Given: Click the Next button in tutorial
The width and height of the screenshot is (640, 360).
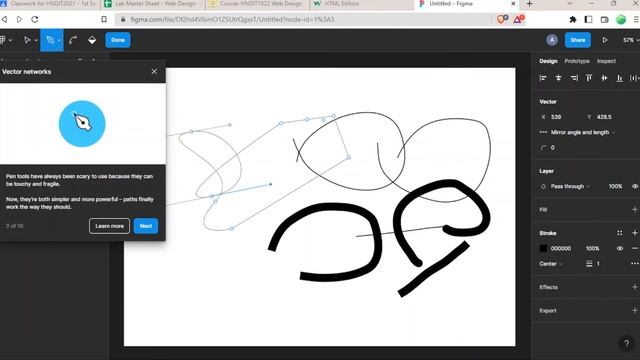Looking at the screenshot, I should [x=146, y=226].
